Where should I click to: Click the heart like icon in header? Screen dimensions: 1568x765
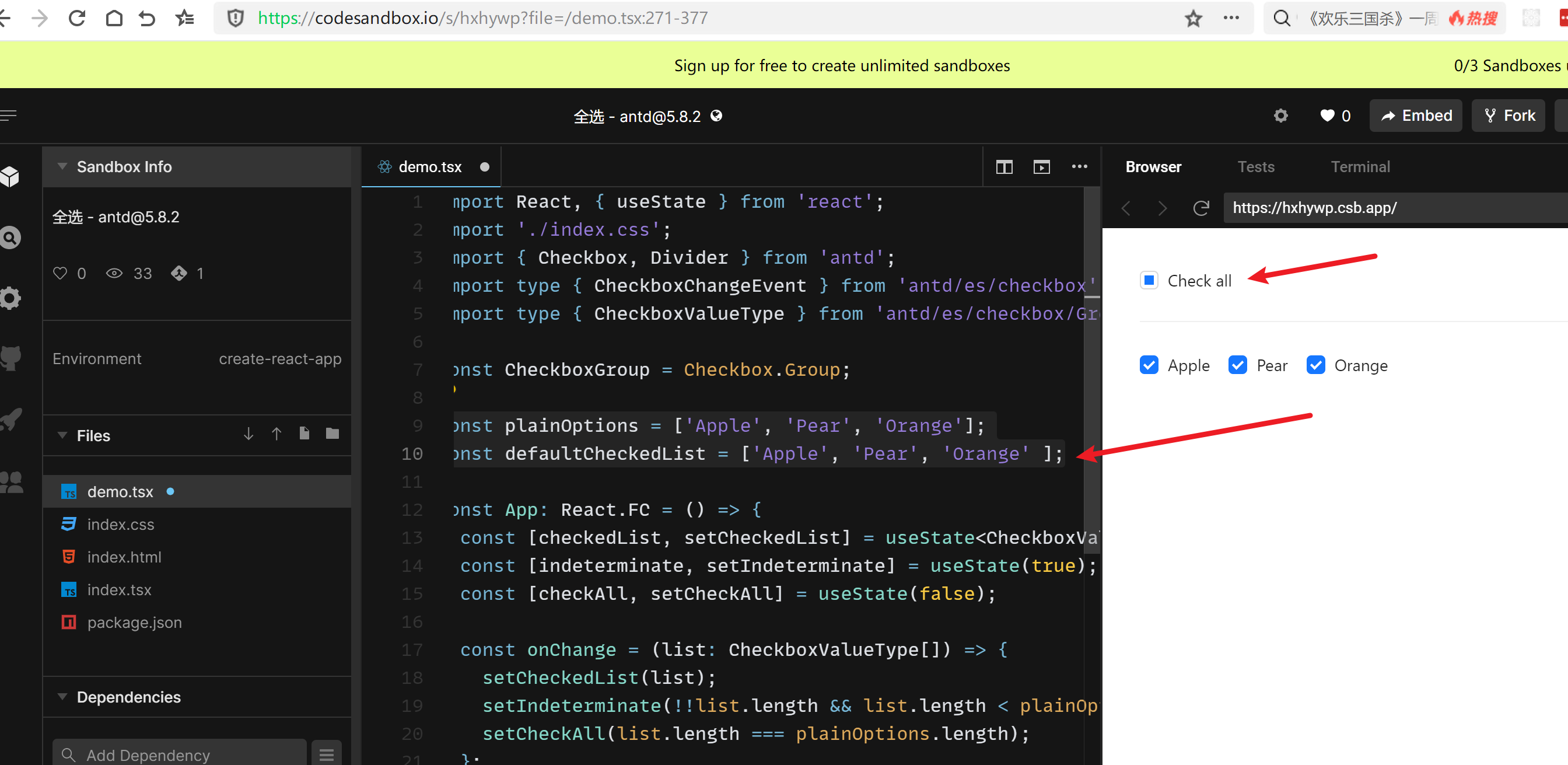pyautogui.click(x=1327, y=116)
